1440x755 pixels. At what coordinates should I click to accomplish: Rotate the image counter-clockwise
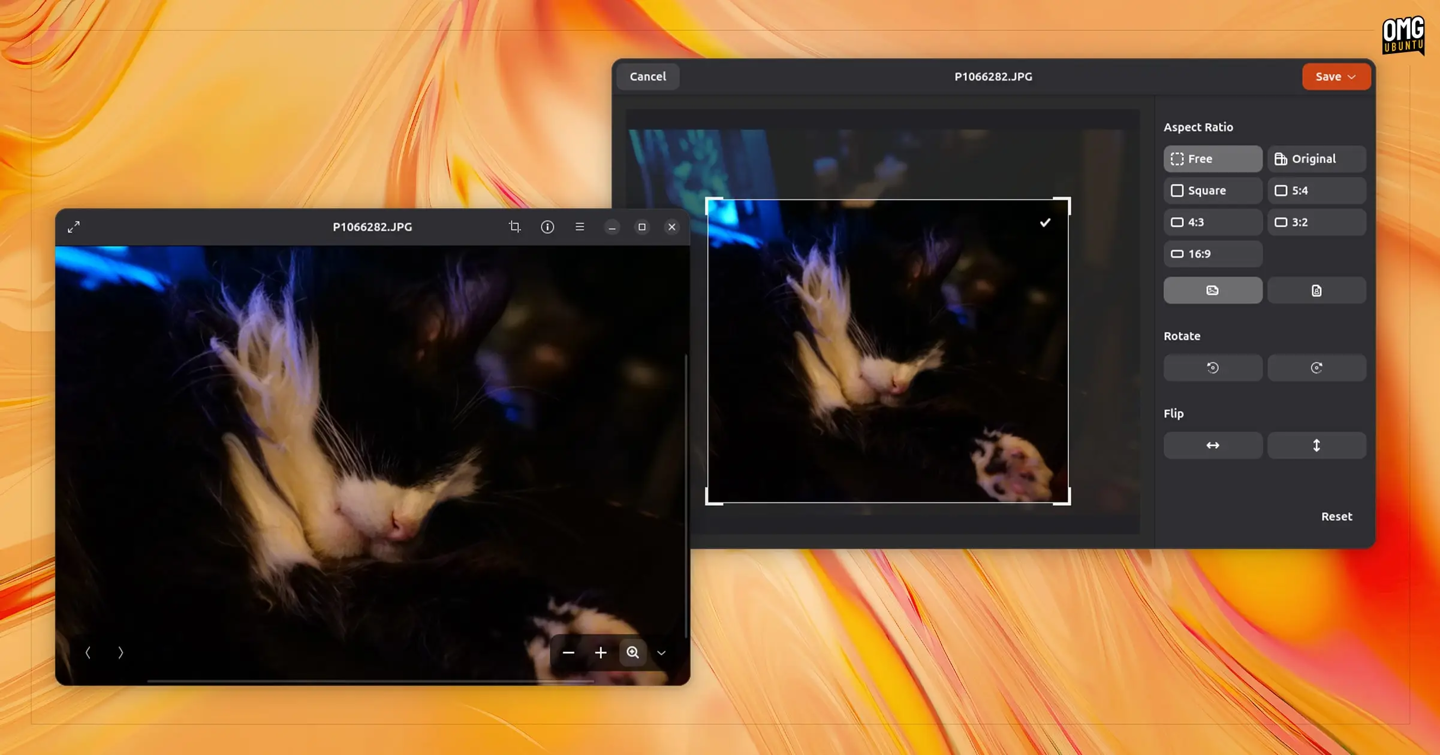(1213, 368)
